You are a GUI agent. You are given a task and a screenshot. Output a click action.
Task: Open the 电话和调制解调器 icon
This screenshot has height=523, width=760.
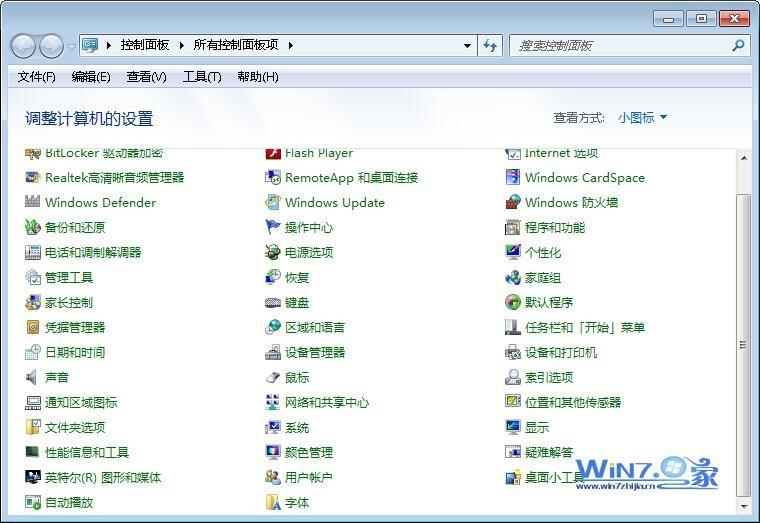coord(32,252)
